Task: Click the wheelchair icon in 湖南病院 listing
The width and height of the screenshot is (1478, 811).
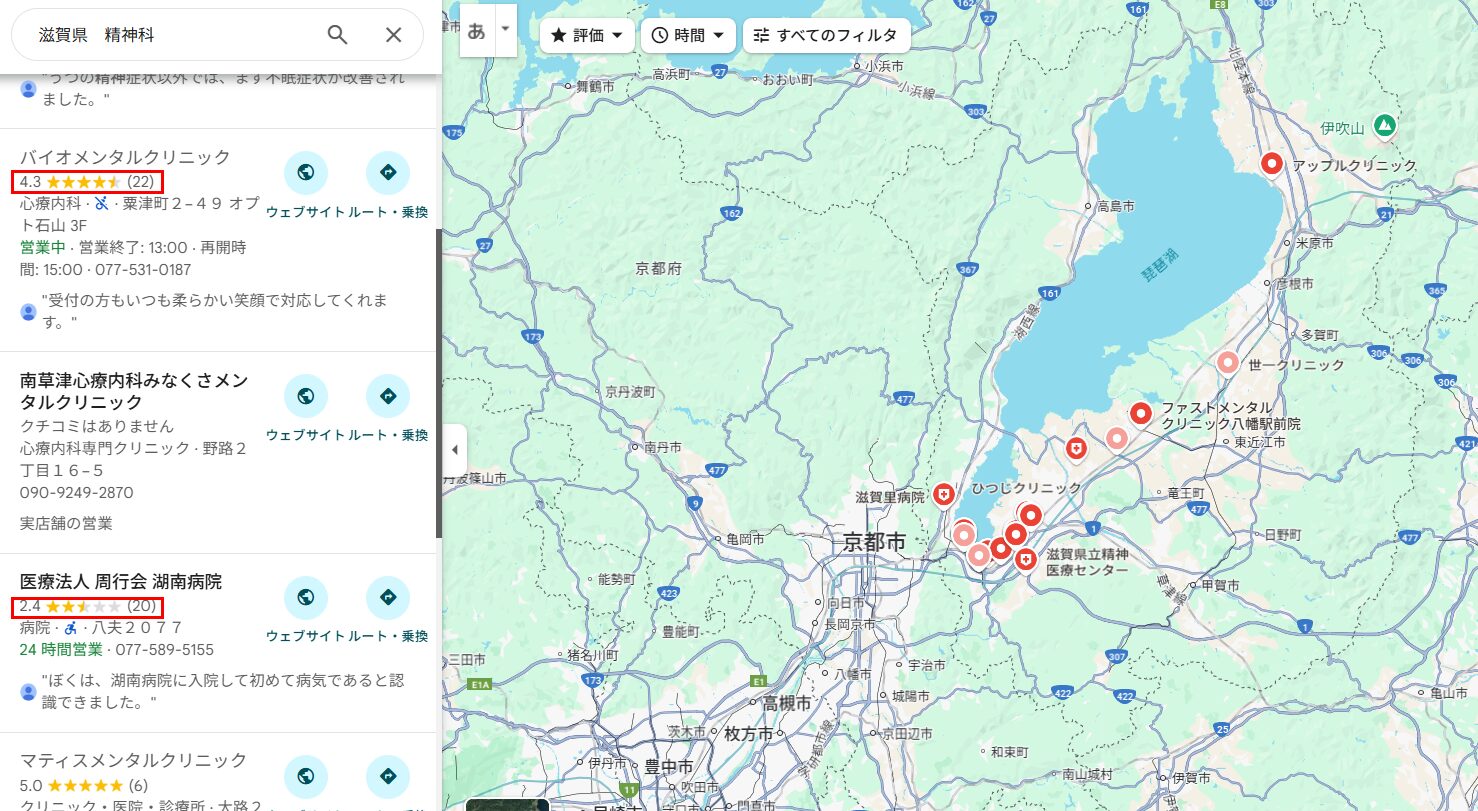Action: tap(71, 628)
